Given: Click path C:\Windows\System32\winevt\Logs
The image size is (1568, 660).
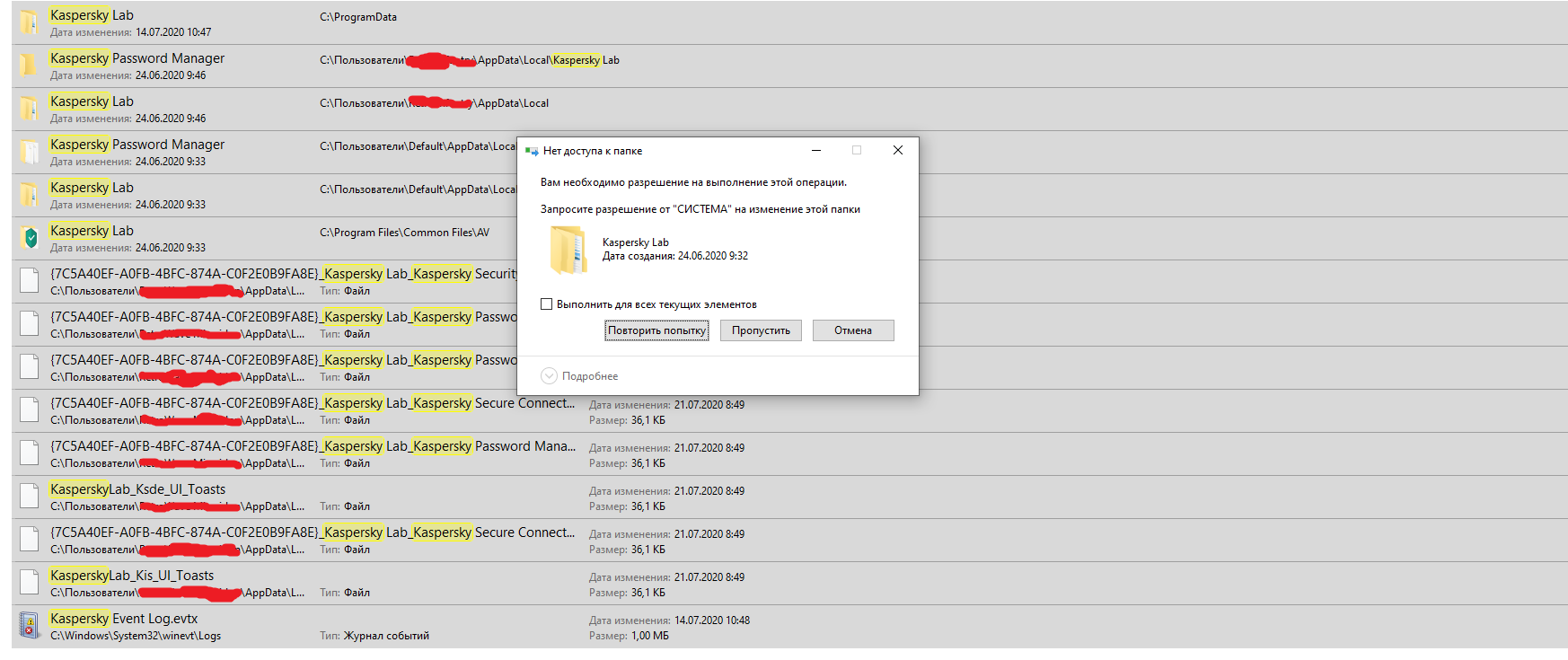Looking at the screenshot, I should point(136,636).
